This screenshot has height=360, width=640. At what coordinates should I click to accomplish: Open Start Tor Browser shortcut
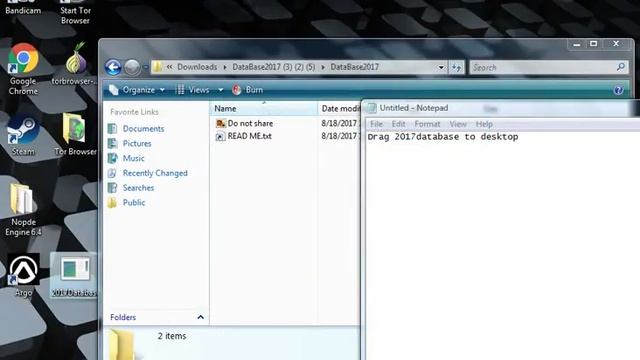[75, 12]
